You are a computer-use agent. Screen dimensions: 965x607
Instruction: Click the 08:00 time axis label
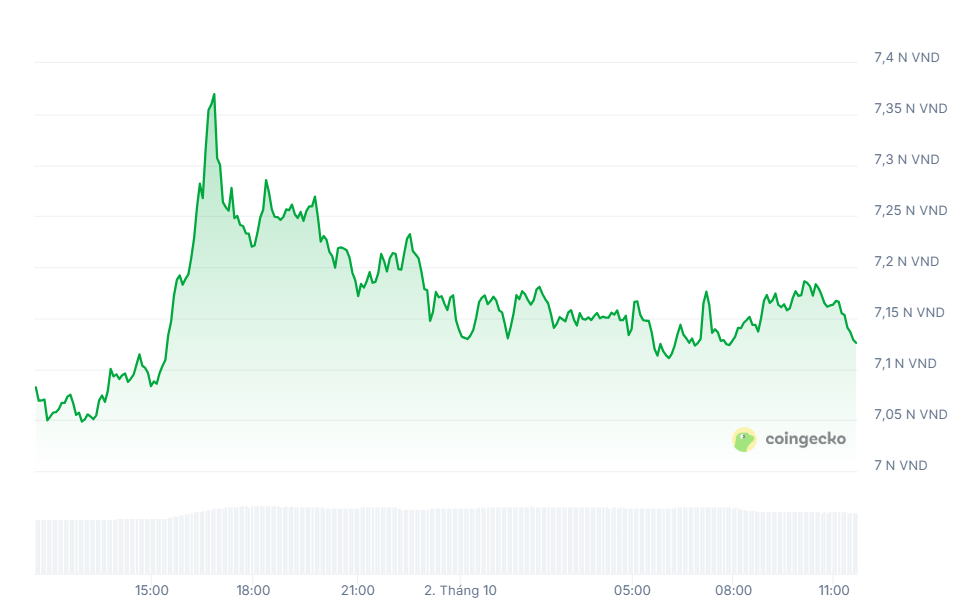click(734, 590)
